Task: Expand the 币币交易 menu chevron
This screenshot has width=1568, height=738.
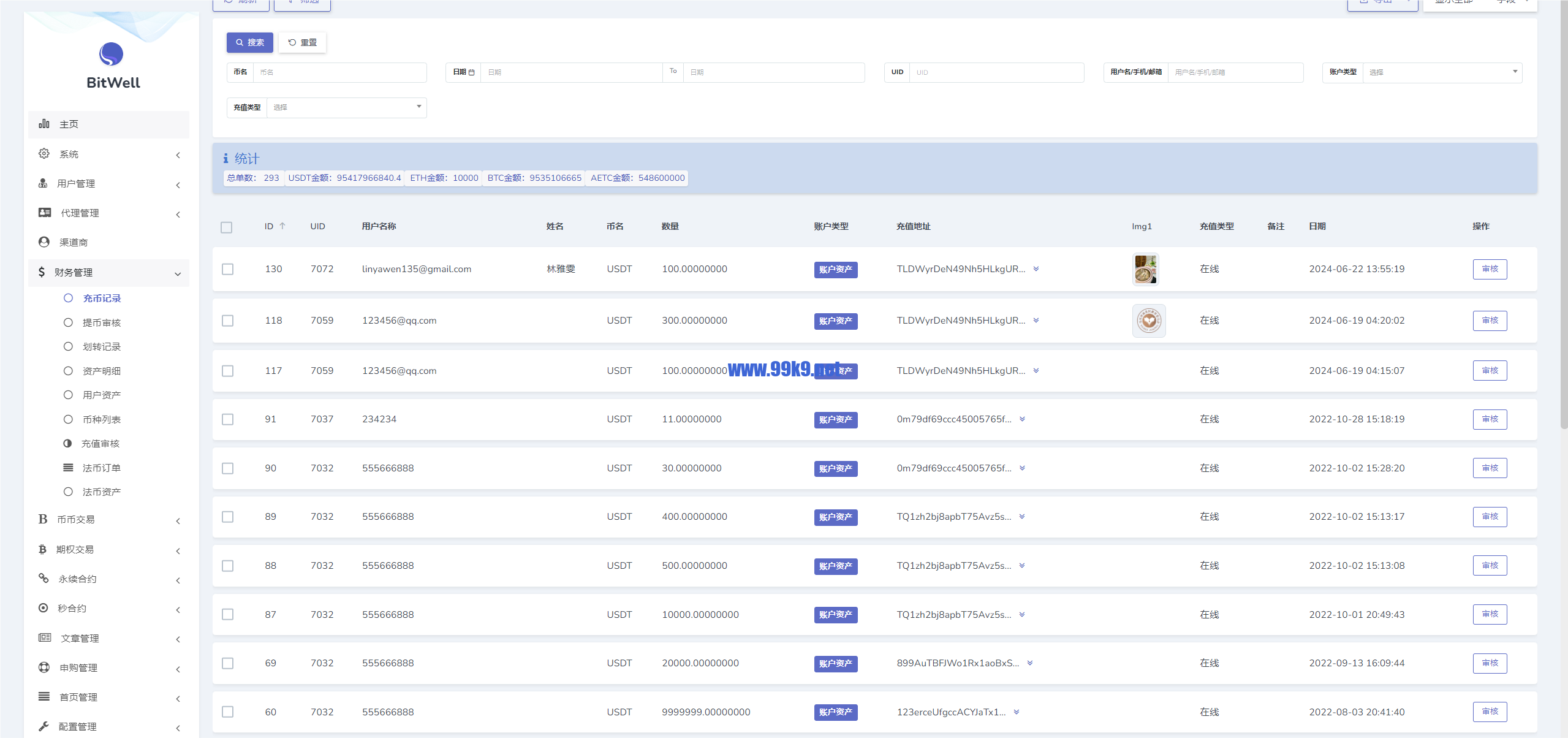Action: click(178, 520)
